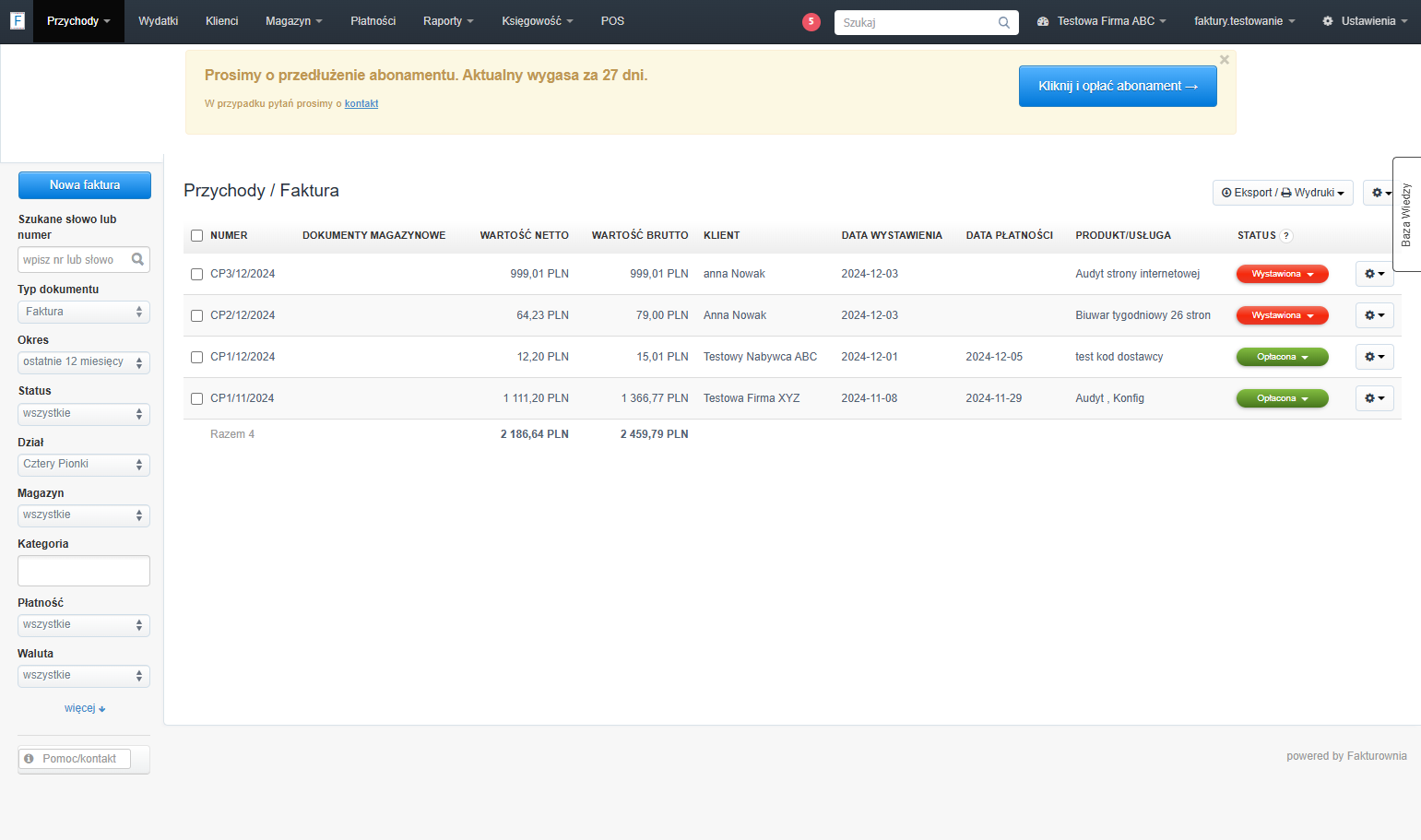The width and height of the screenshot is (1421, 840).
Task: Open the Księgowość menu
Action: 537,21
